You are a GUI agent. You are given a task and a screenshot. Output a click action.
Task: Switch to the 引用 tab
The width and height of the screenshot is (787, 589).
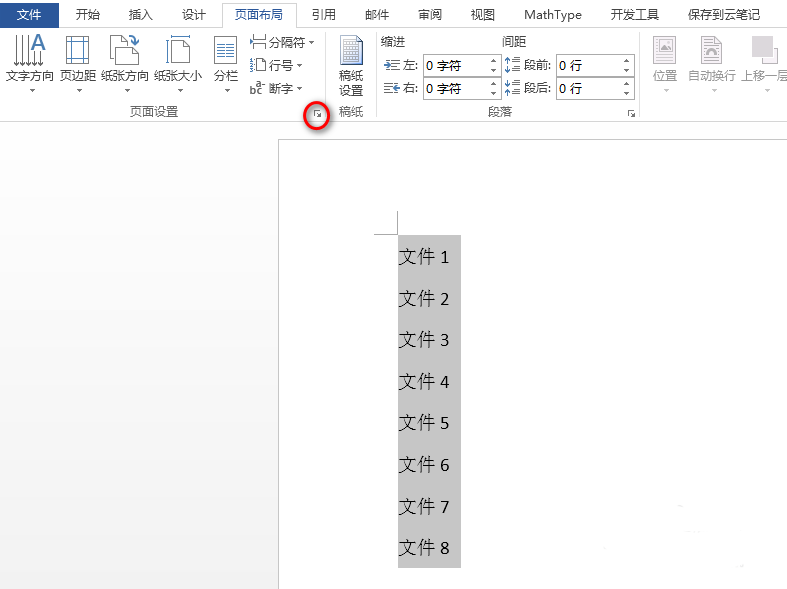coord(324,15)
